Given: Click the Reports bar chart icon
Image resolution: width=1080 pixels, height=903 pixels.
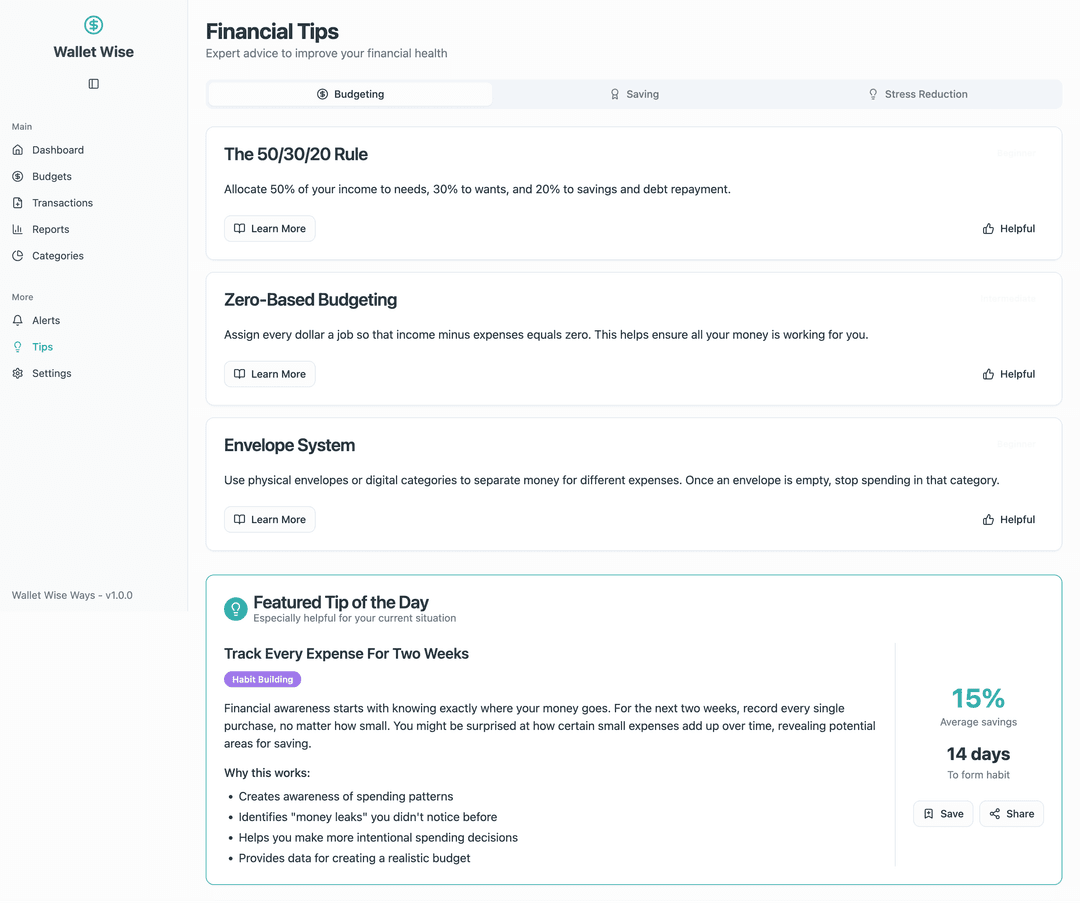Looking at the screenshot, I should [x=18, y=229].
